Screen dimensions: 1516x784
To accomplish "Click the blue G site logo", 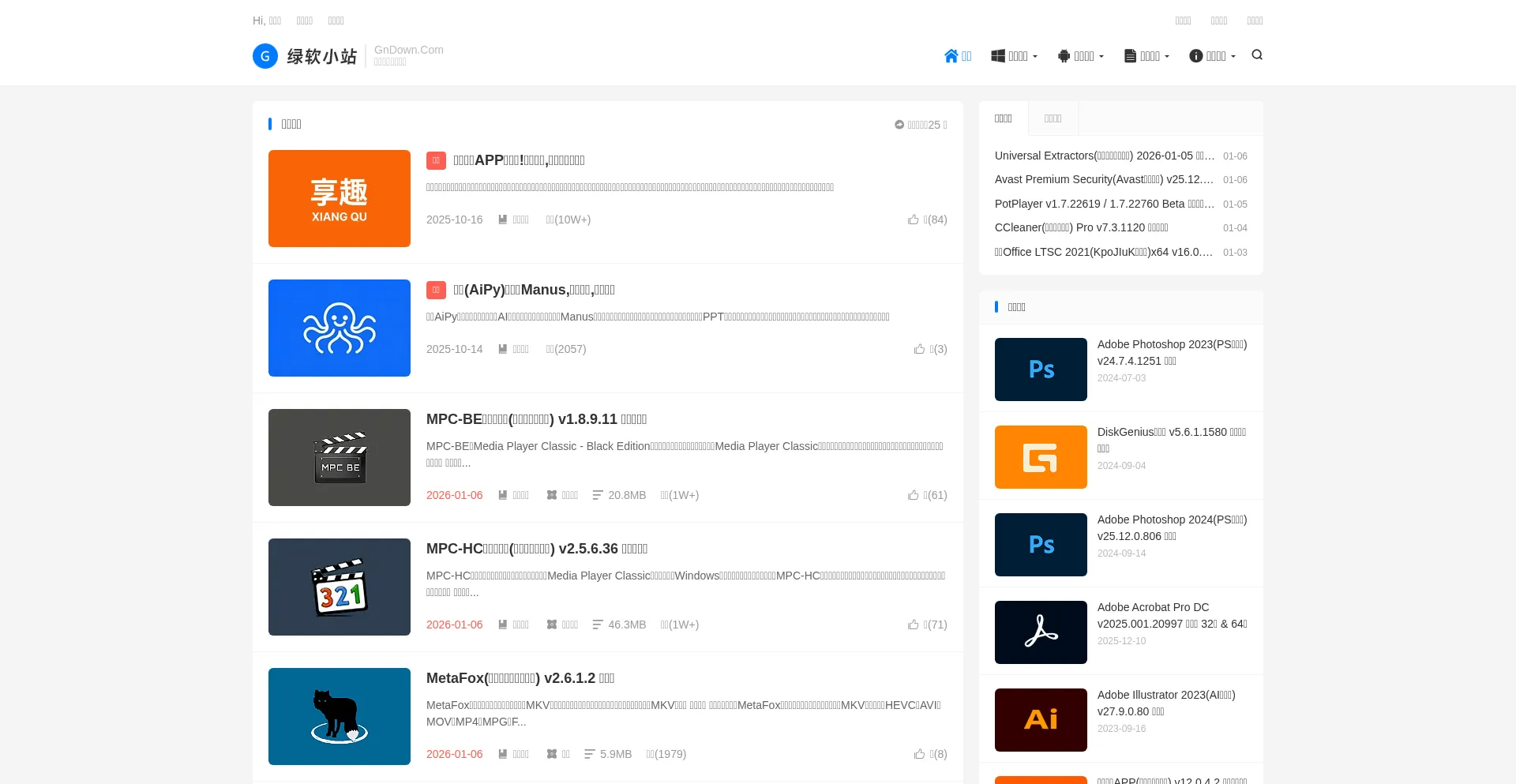I will (265, 56).
